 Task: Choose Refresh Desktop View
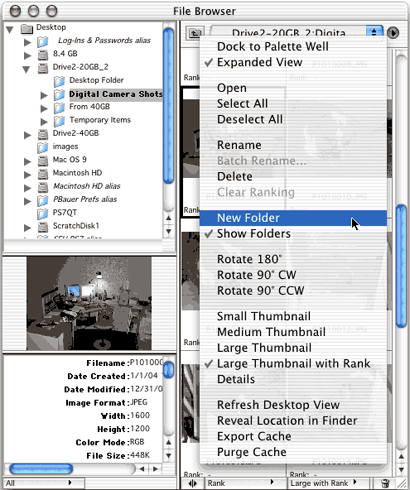293,405
